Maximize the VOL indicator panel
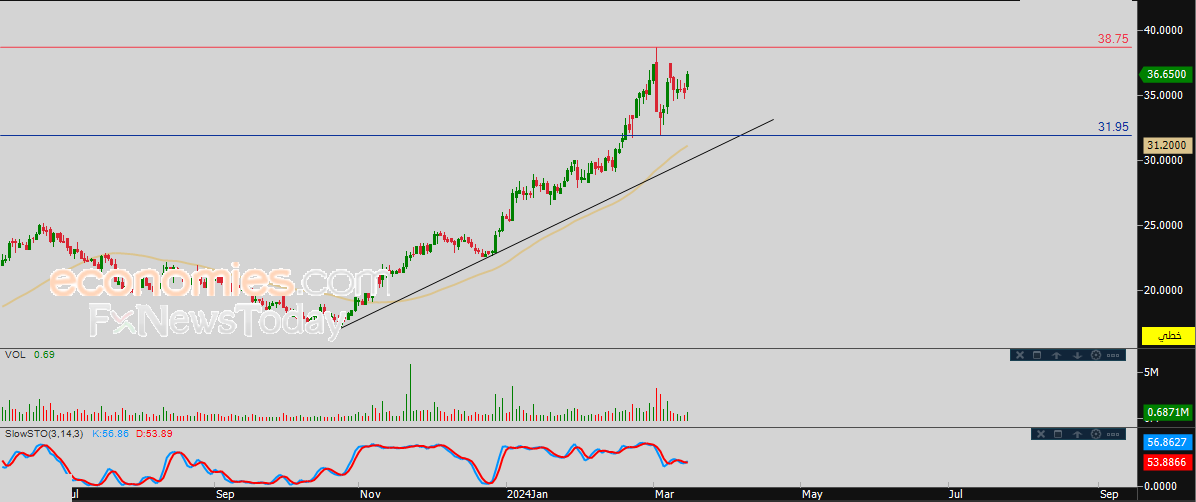Image resolution: width=1196 pixels, height=502 pixels. coord(1037,355)
